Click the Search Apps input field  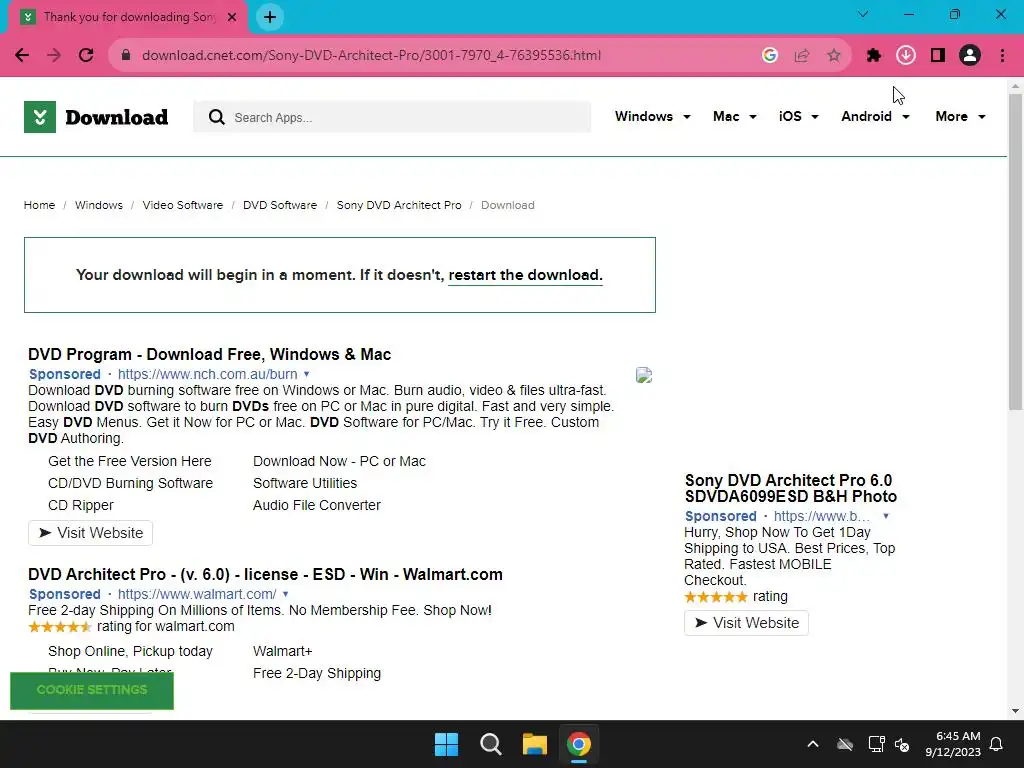point(392,118)
